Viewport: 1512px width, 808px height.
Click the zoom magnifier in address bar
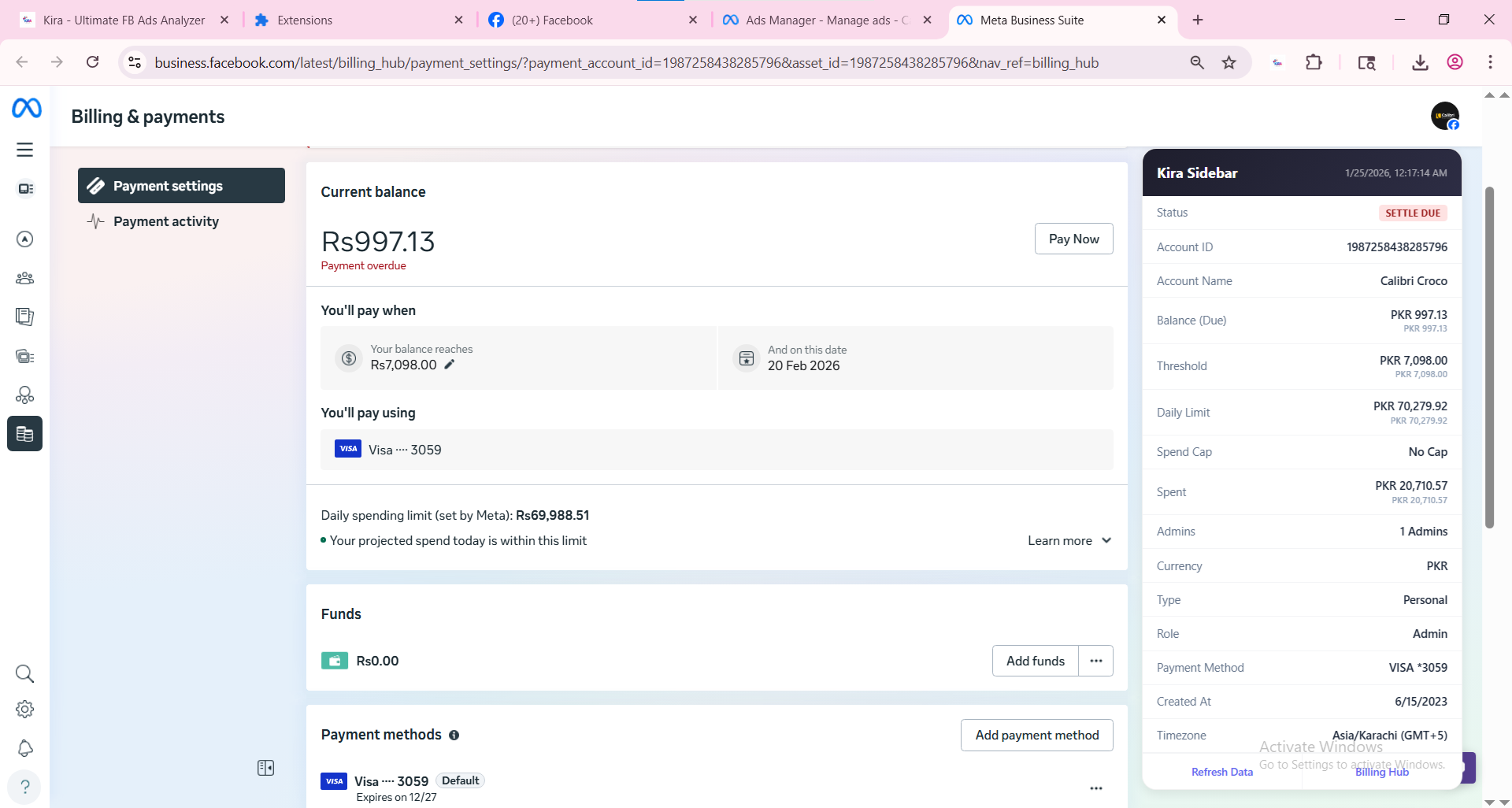tap(1197, 62)
